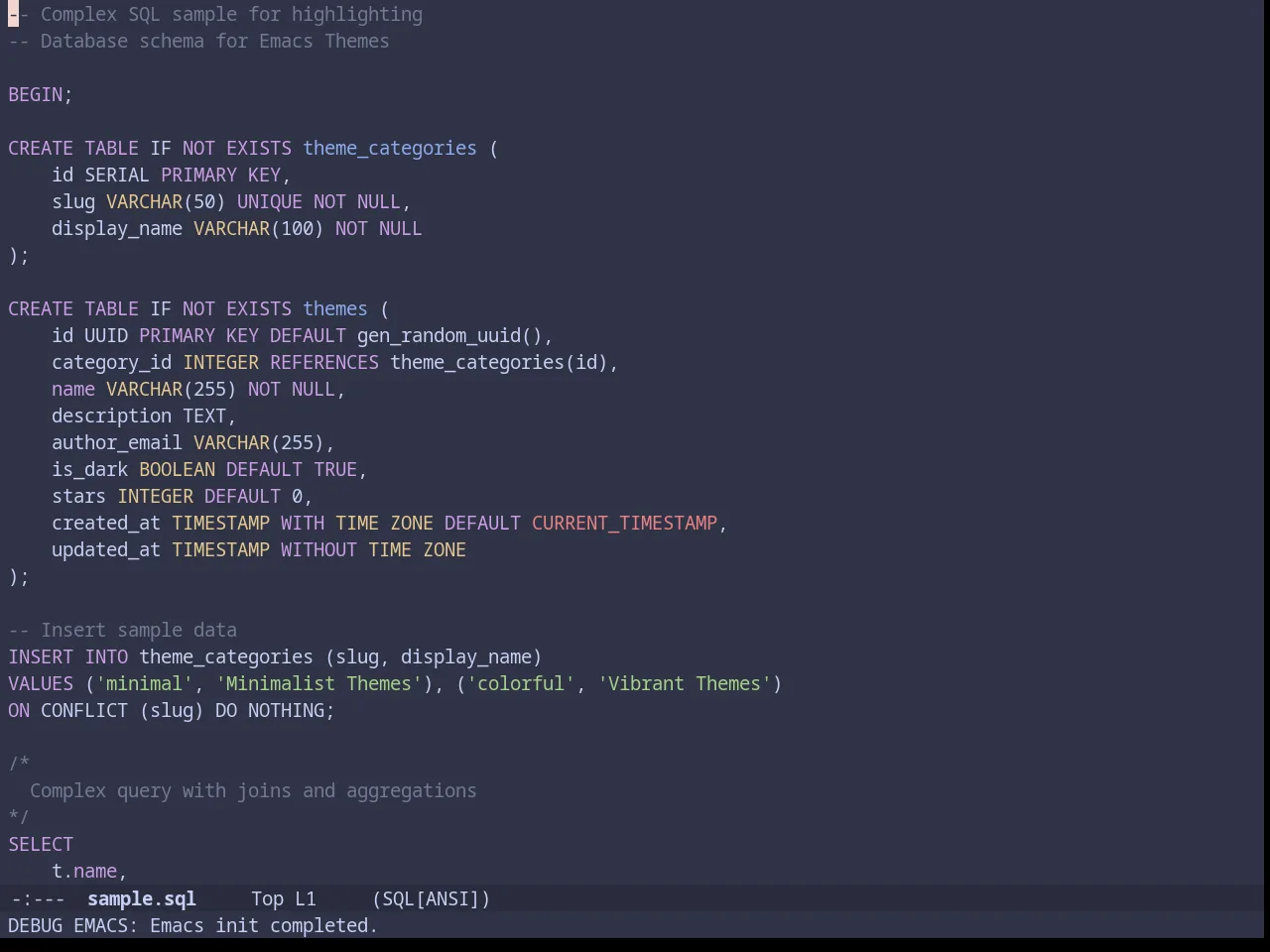
Task: Click CURRENT_TIMESTAMP on created_at line
Action: tap(625, 523)
